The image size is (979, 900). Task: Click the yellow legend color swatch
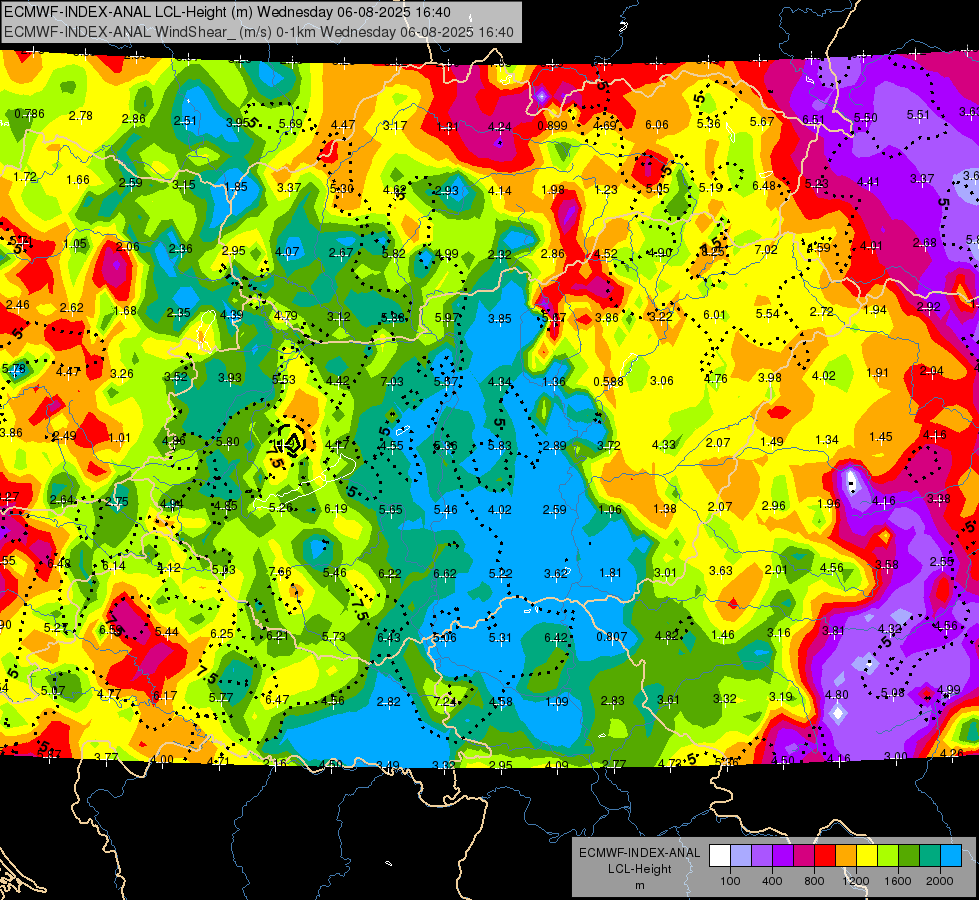(x=867, y=856)
